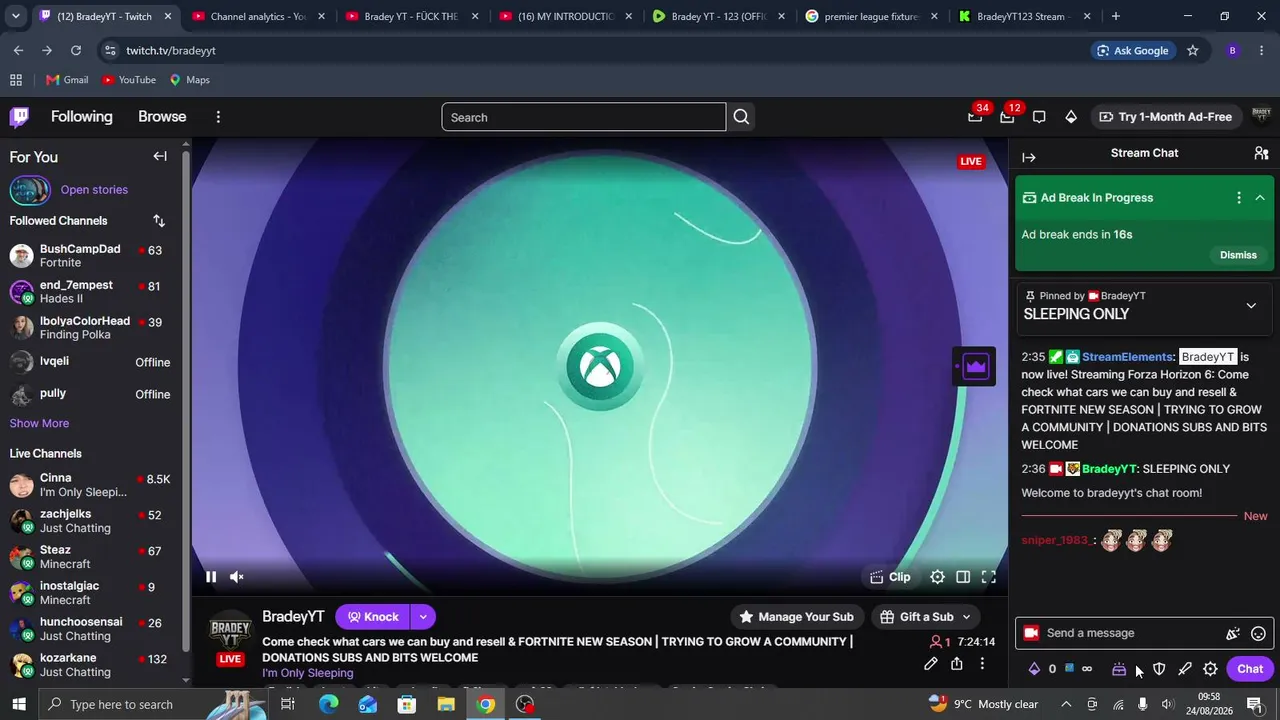Open the Following page
This screenshot has height=720, width=1280.
82,117
